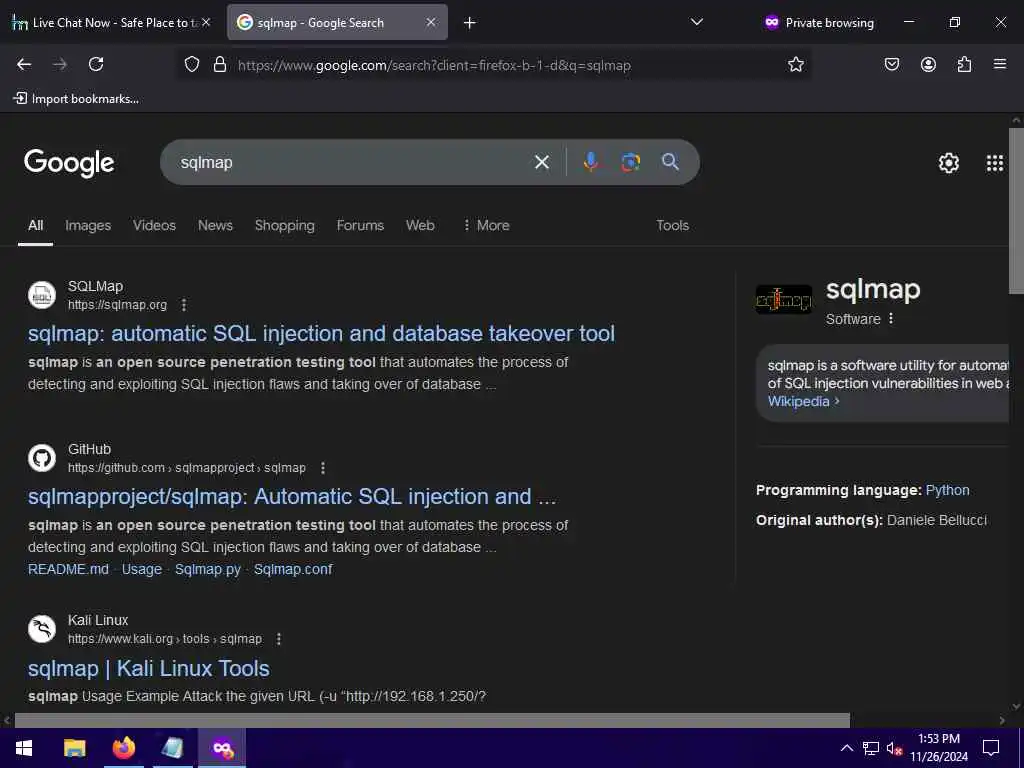
Task: Open File Explorer from the taskbar
Action: click(x=74, y=748)
